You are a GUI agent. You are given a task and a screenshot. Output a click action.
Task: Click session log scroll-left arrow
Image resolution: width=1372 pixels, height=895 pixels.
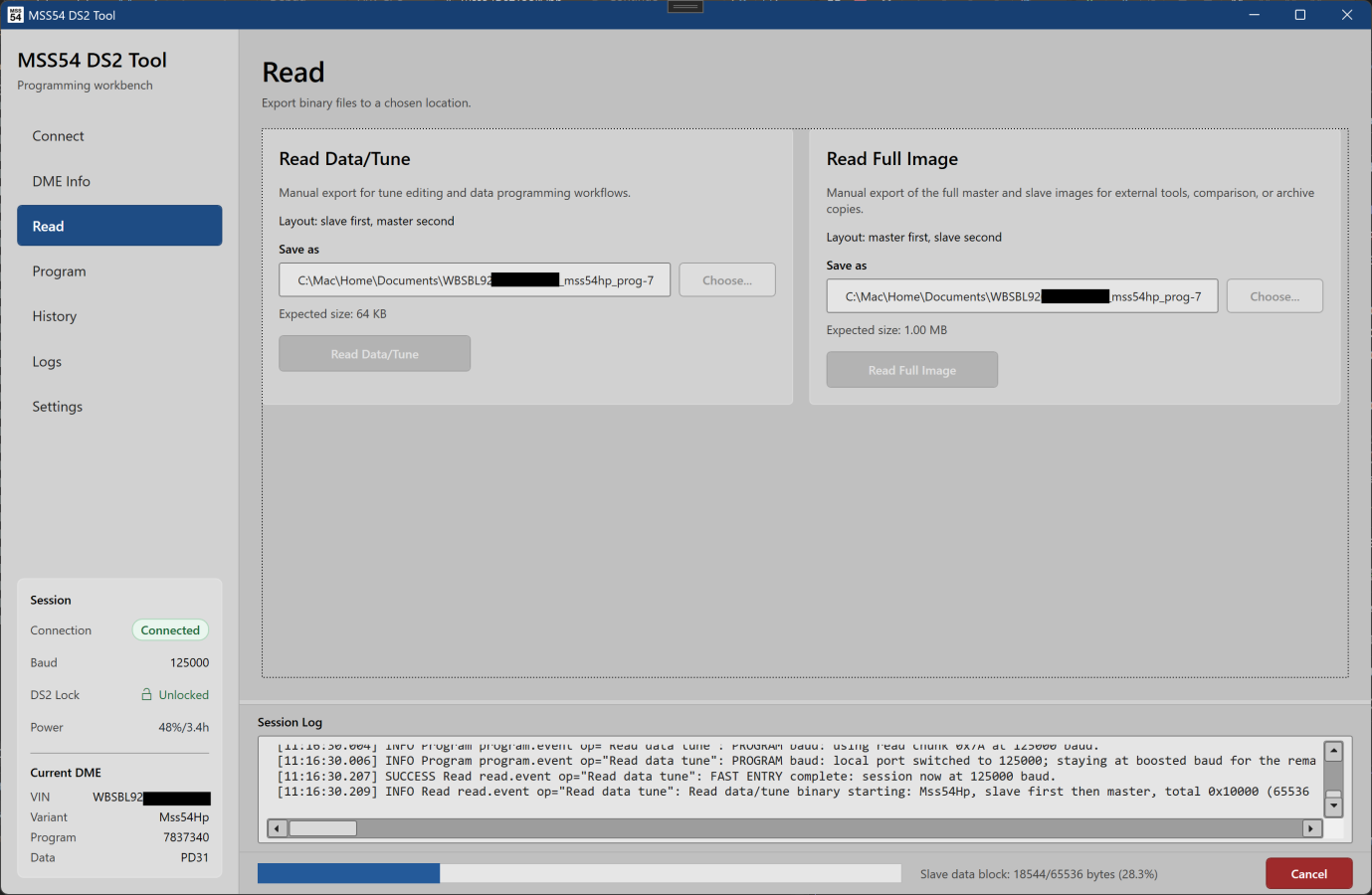point(278,828)
